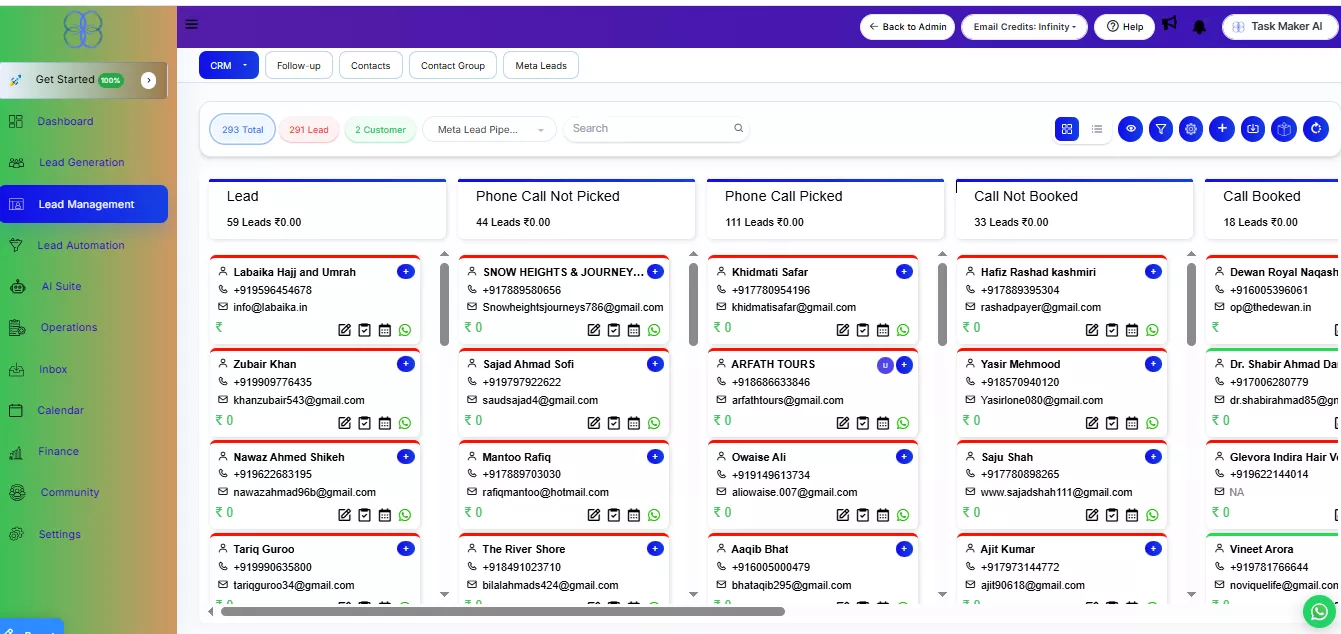This screenshot has width=1341, height=634.
Task: Expand the Email Credits Infinity dropdown
Action: [1024, 26]
